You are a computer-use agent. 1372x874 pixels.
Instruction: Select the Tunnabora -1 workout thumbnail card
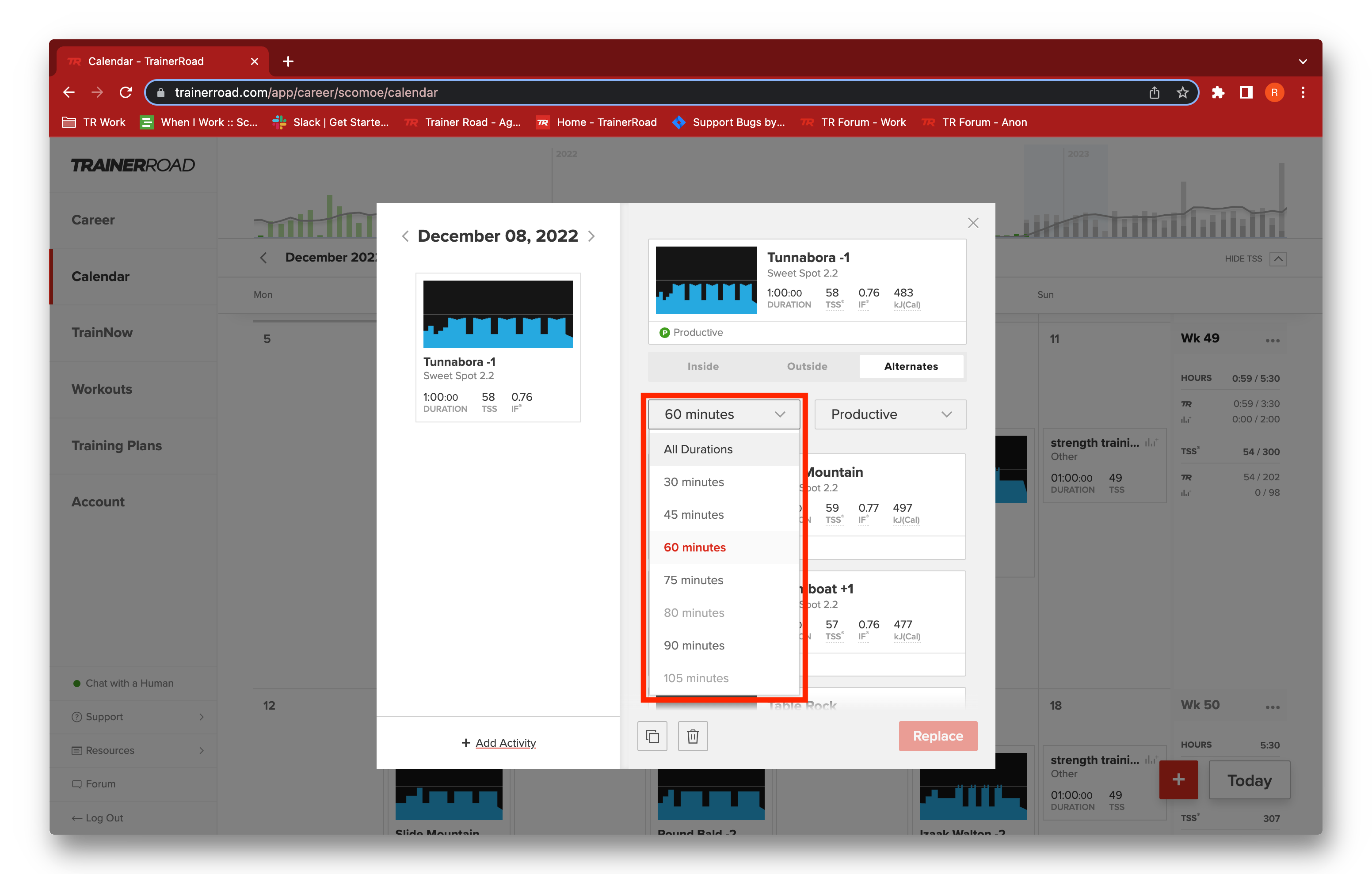(498, 348)
